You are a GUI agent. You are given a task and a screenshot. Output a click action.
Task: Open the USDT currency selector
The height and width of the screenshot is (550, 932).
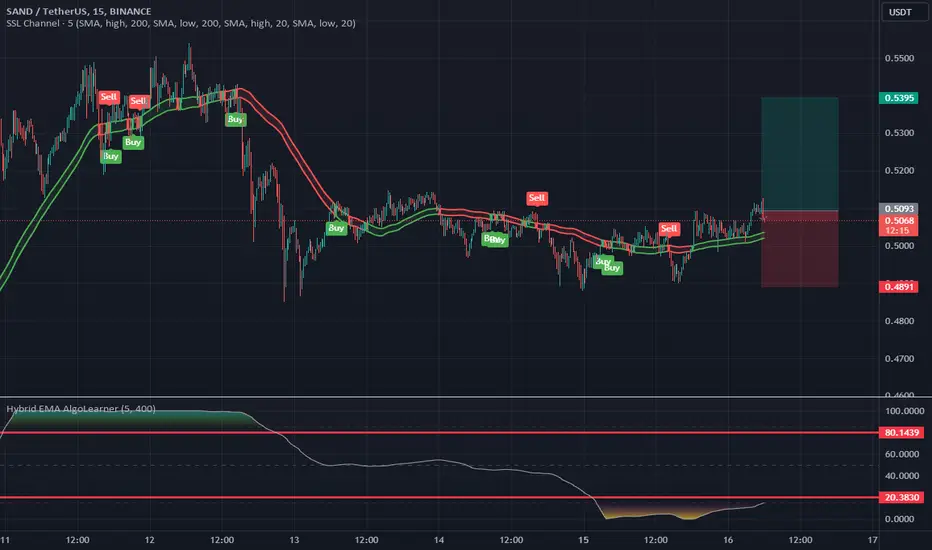900,12
